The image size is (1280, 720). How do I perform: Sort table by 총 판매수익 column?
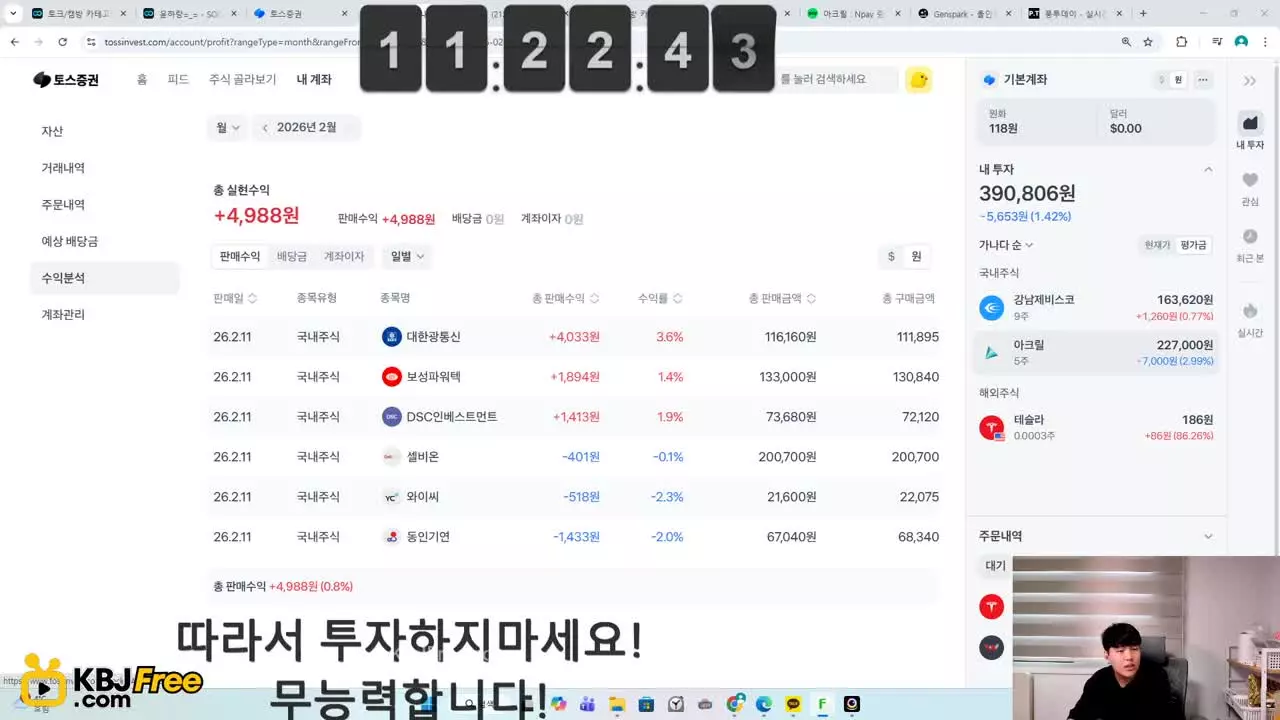[x=566, y=298]
